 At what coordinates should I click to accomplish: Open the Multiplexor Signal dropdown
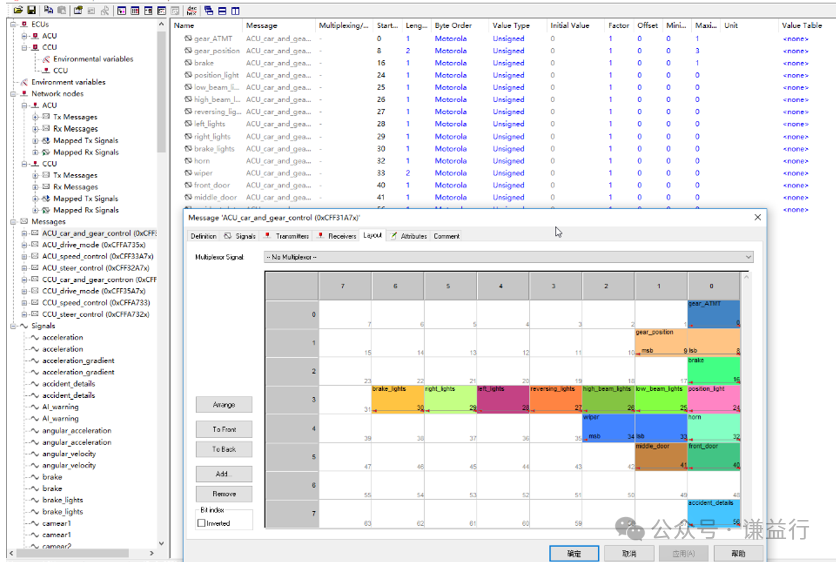tap(509, 257)
